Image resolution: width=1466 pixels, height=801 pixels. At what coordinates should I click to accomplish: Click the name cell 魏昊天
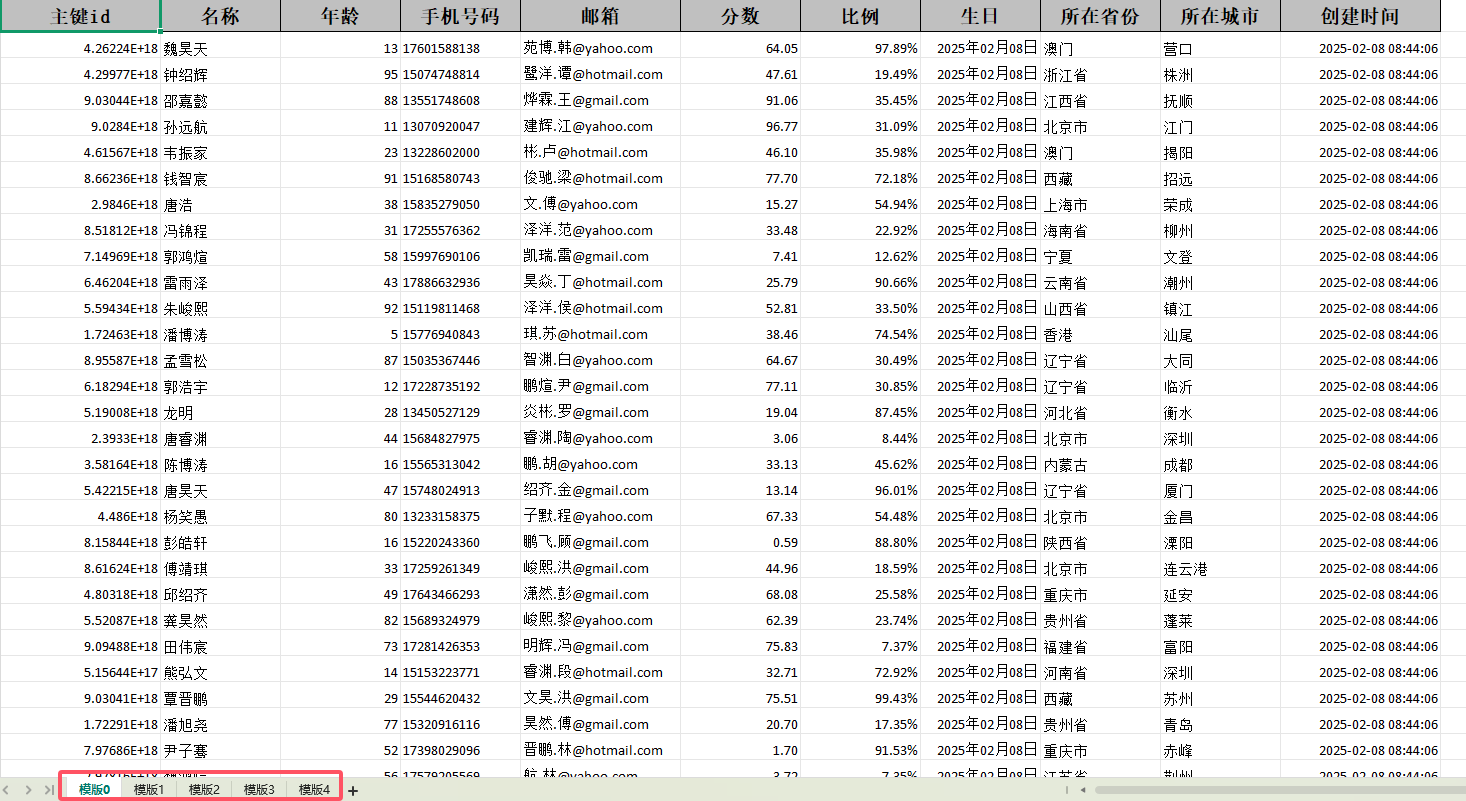[186, 48]
